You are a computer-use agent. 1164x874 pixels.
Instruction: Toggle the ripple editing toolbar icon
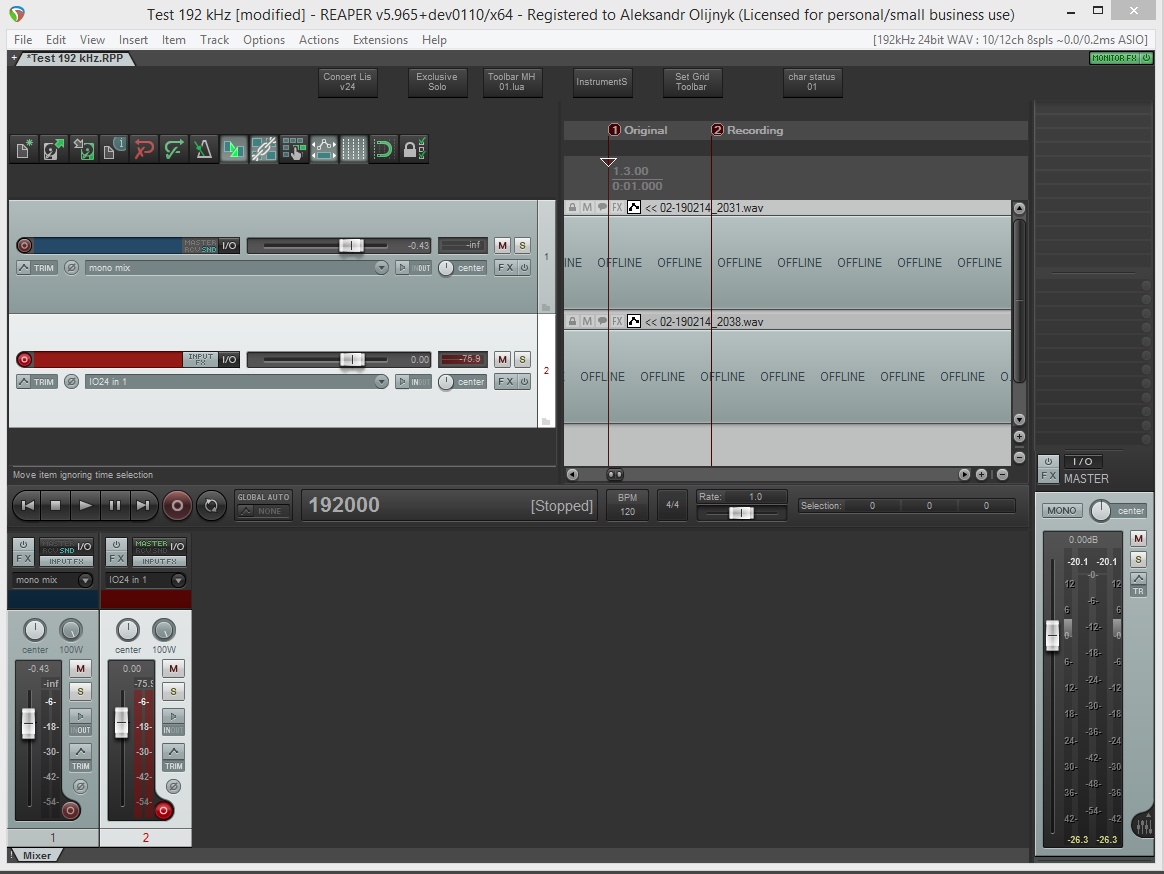click(293, 149)
